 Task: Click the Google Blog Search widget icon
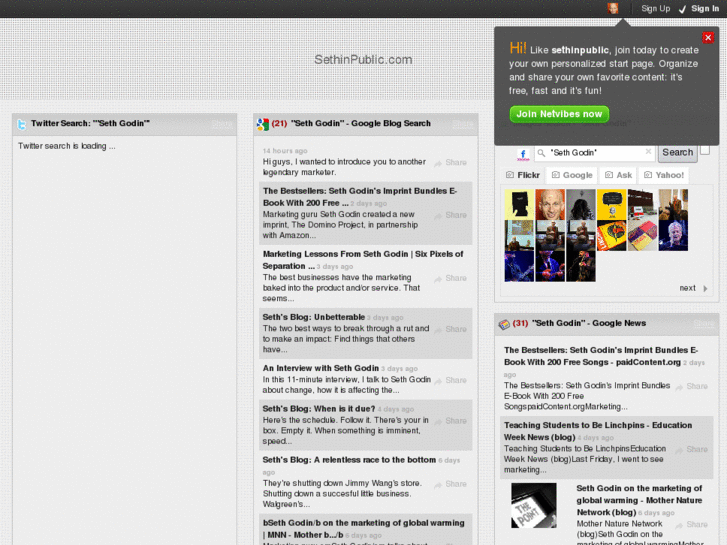click(x=263, y=124)
